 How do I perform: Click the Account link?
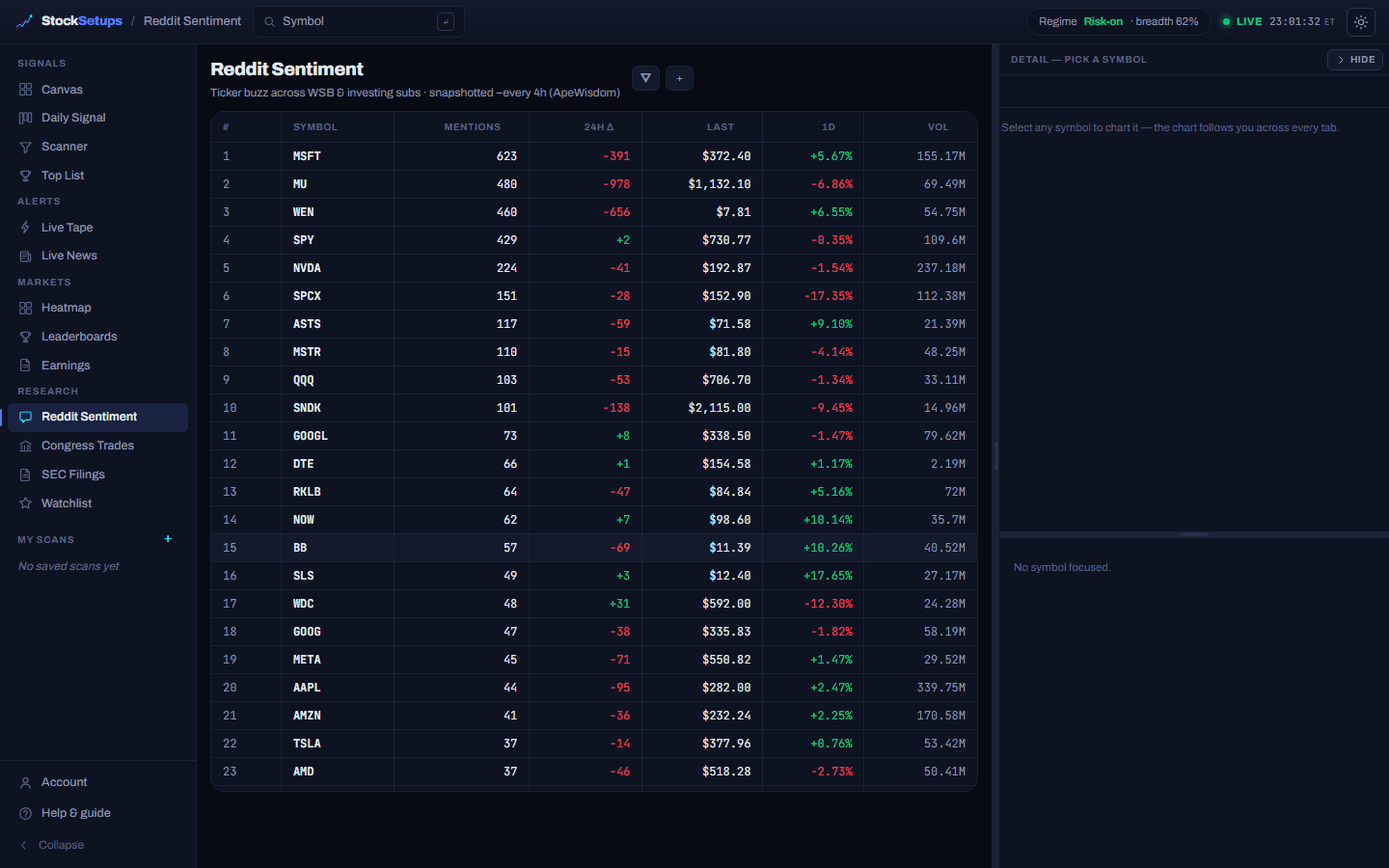click(x=97, y=782)
